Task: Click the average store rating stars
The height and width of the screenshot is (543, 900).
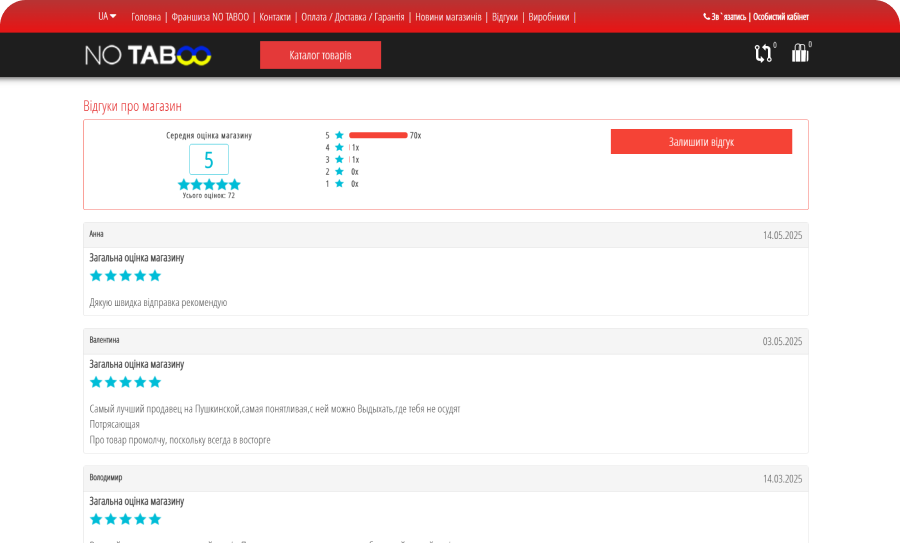Action: [209, 184]
